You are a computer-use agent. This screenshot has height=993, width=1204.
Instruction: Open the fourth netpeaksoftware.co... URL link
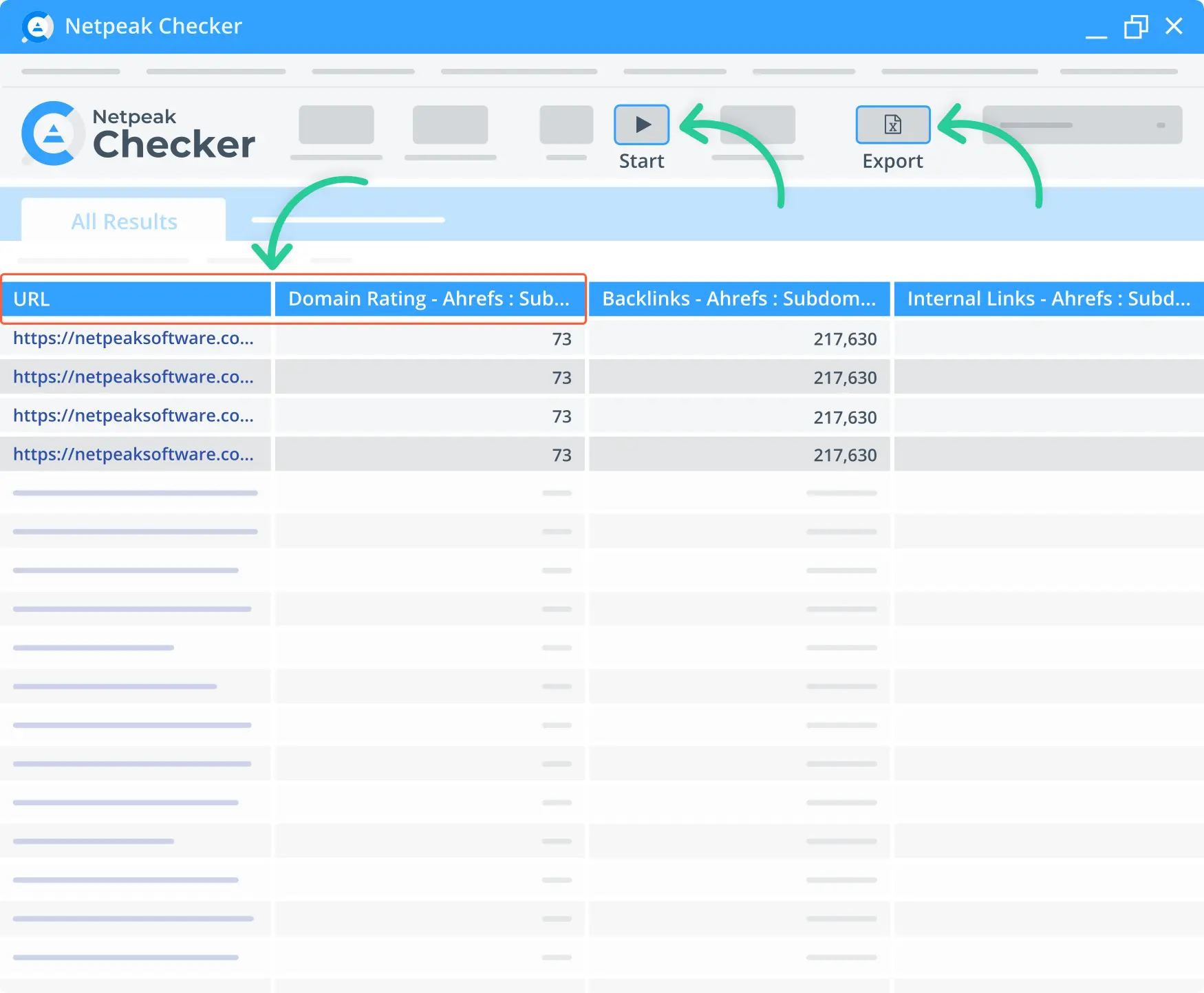(133, 453)
